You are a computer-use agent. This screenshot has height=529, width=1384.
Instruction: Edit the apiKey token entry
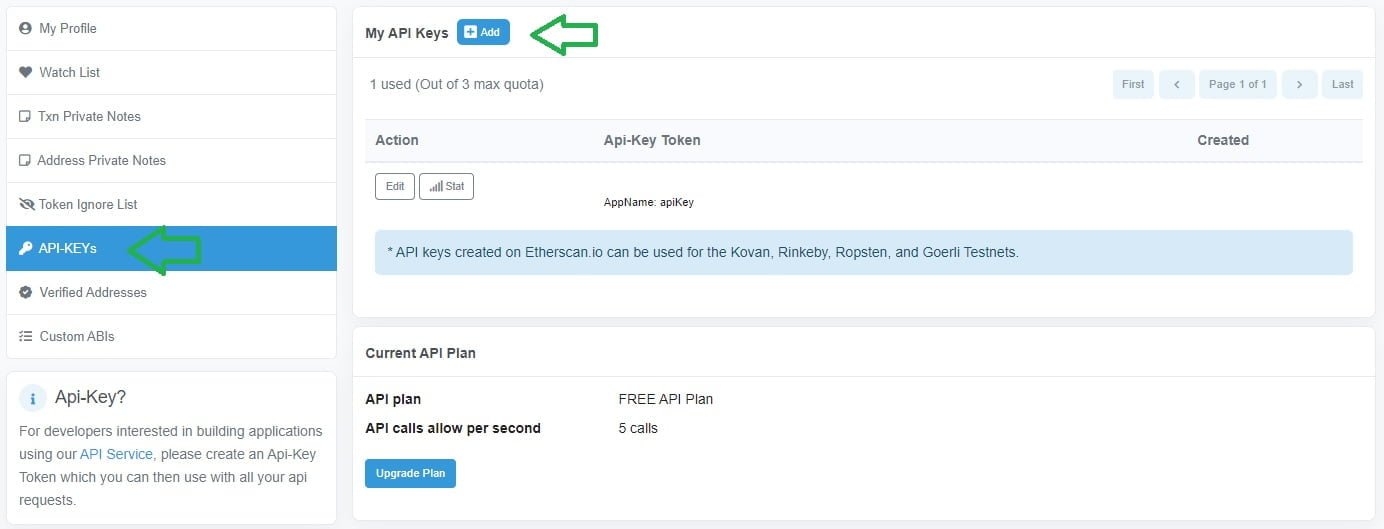395,186
